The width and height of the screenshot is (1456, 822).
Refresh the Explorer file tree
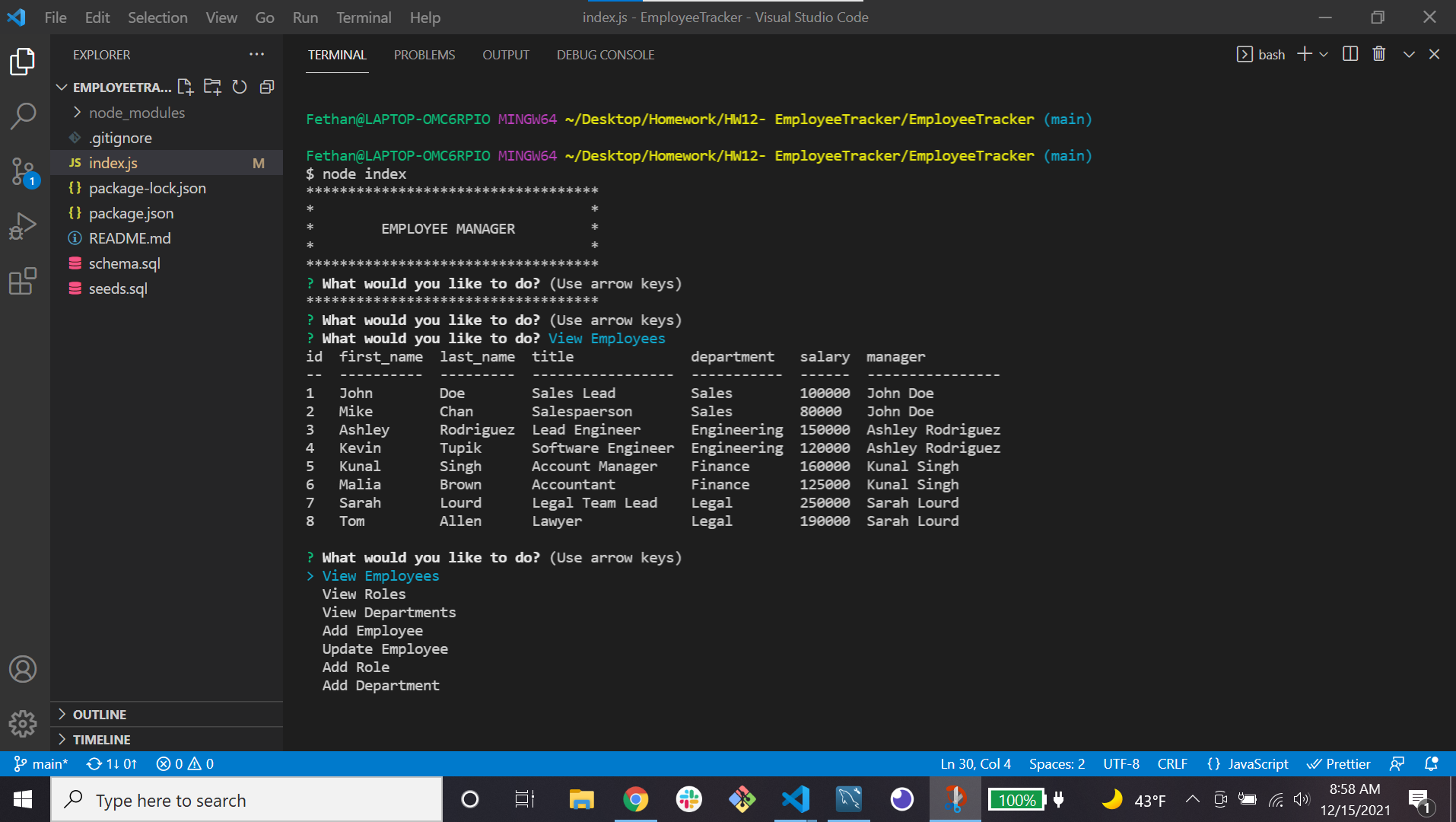click(239, 87)
